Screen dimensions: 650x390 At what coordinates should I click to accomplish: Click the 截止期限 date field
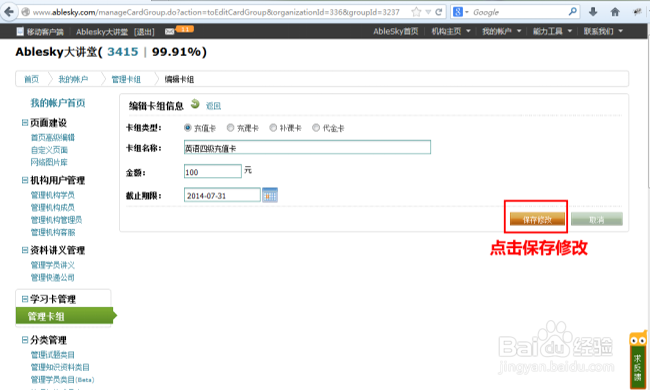coord(222,195)
